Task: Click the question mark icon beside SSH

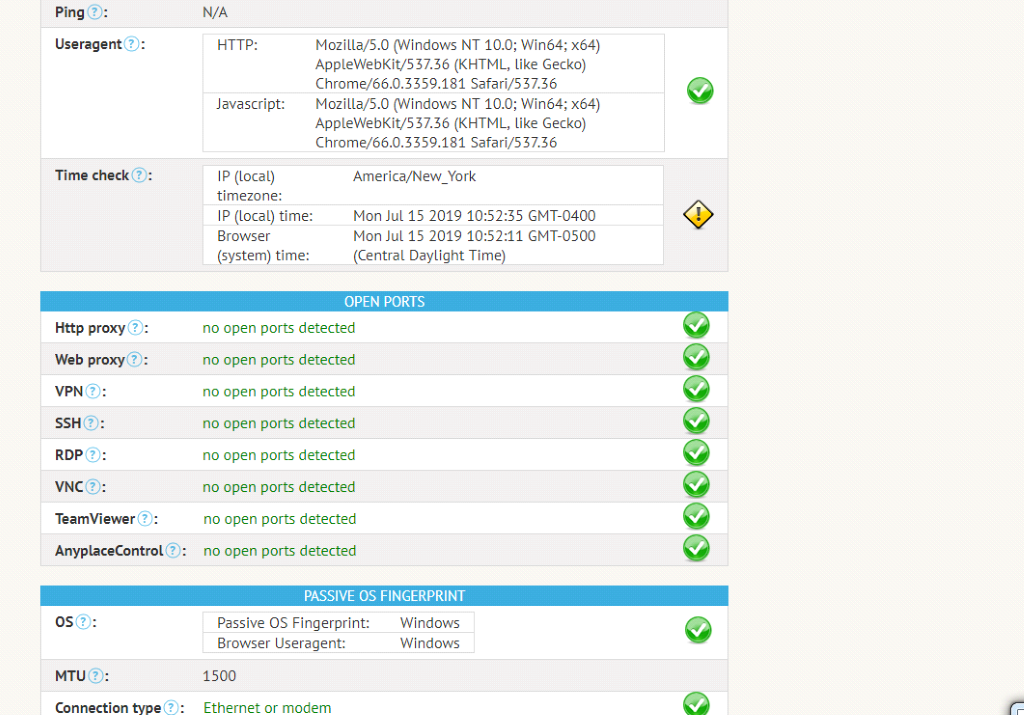Action: tap(91, 424)
